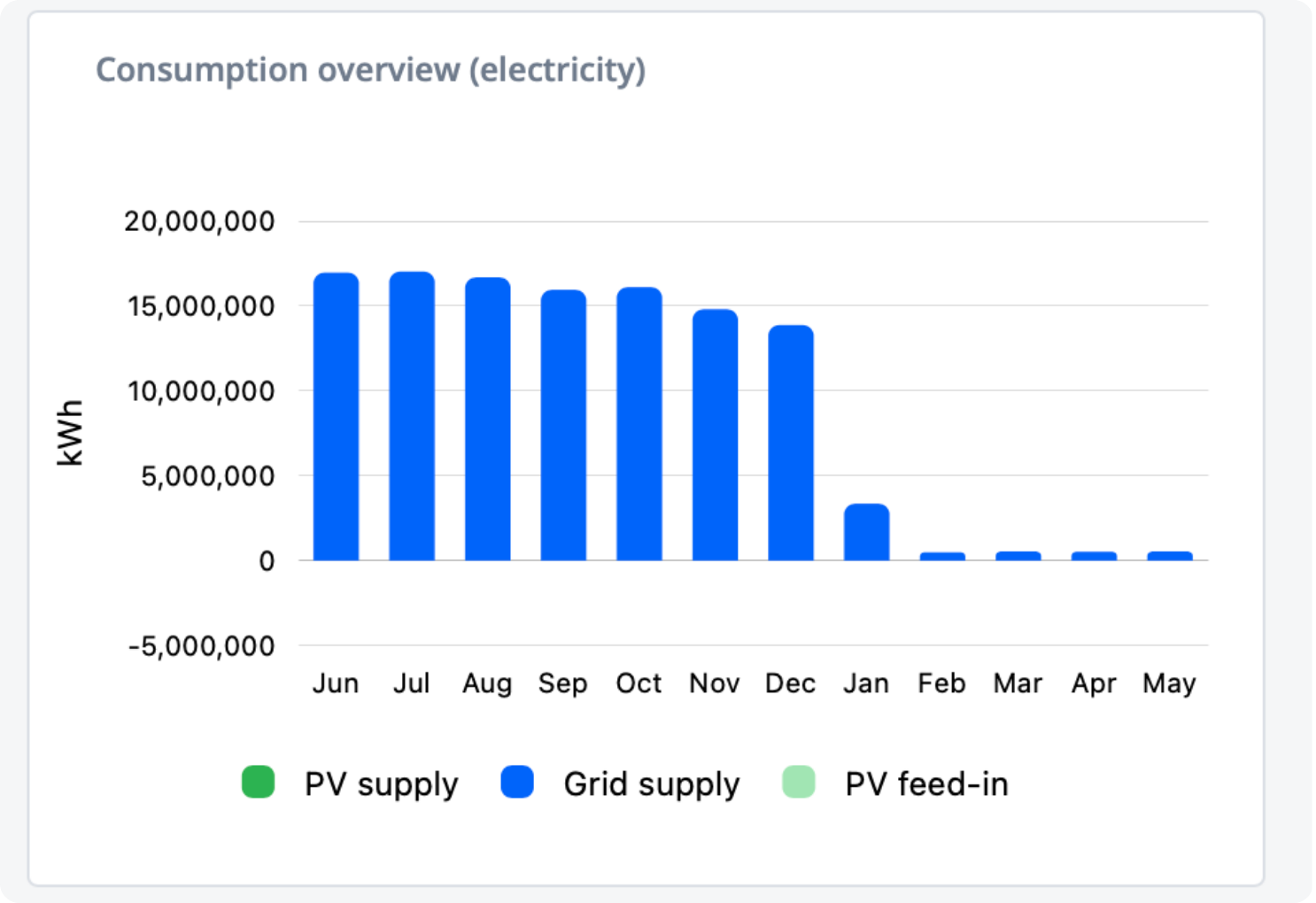The width and height of the screenshot is (1316, 903).
Task: Click the light green PV feed-in swatch
Action: pos(799,783)
